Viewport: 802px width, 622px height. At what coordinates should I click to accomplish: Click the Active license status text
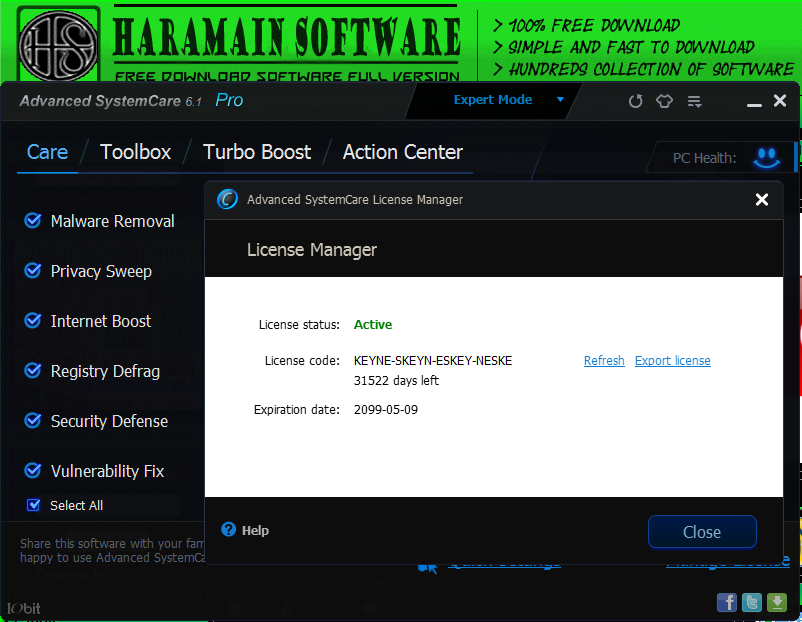pos(373,325)
